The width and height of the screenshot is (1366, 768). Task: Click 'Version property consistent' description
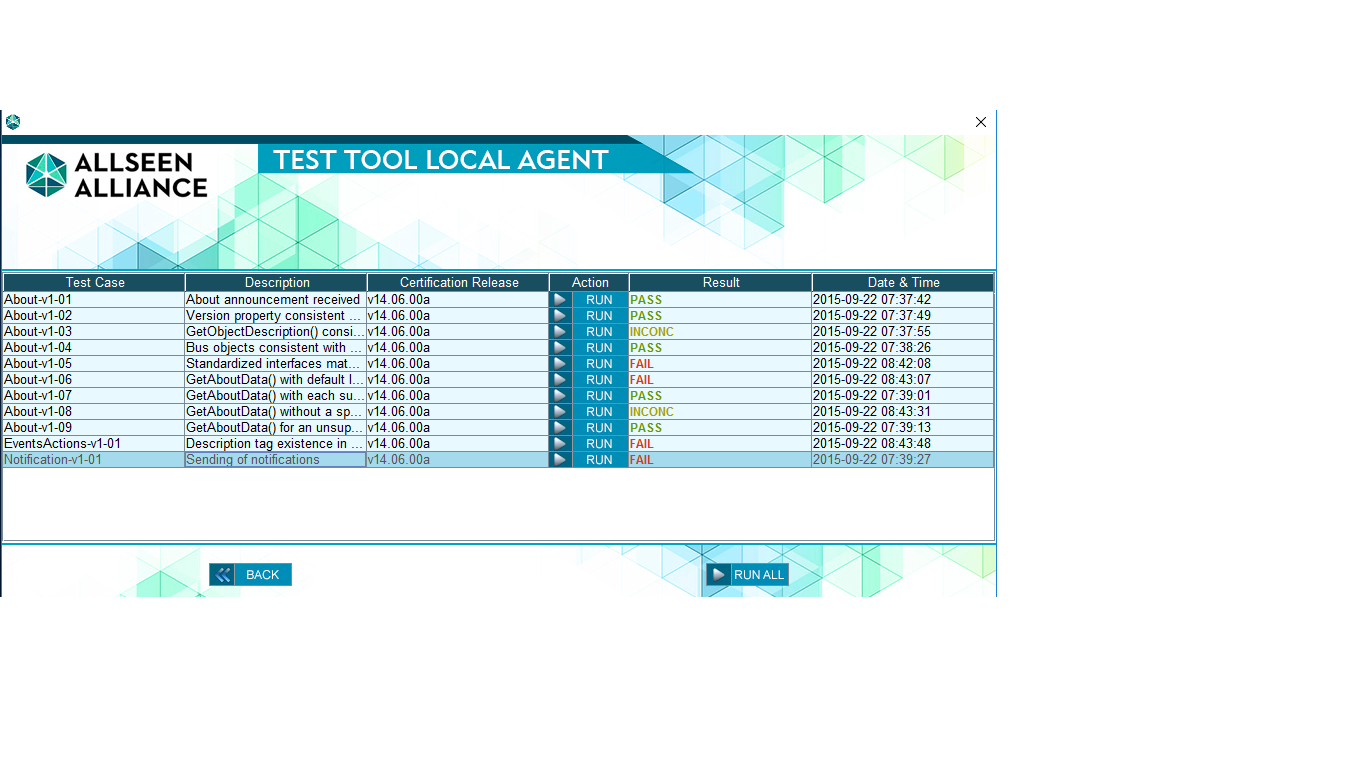click(x=276, y=315)
